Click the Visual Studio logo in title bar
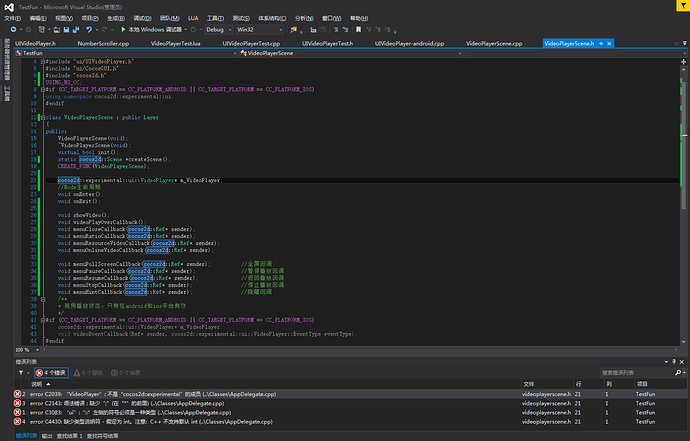The width and height of the screenshot is (690, 441). click(x=8, y=6)
